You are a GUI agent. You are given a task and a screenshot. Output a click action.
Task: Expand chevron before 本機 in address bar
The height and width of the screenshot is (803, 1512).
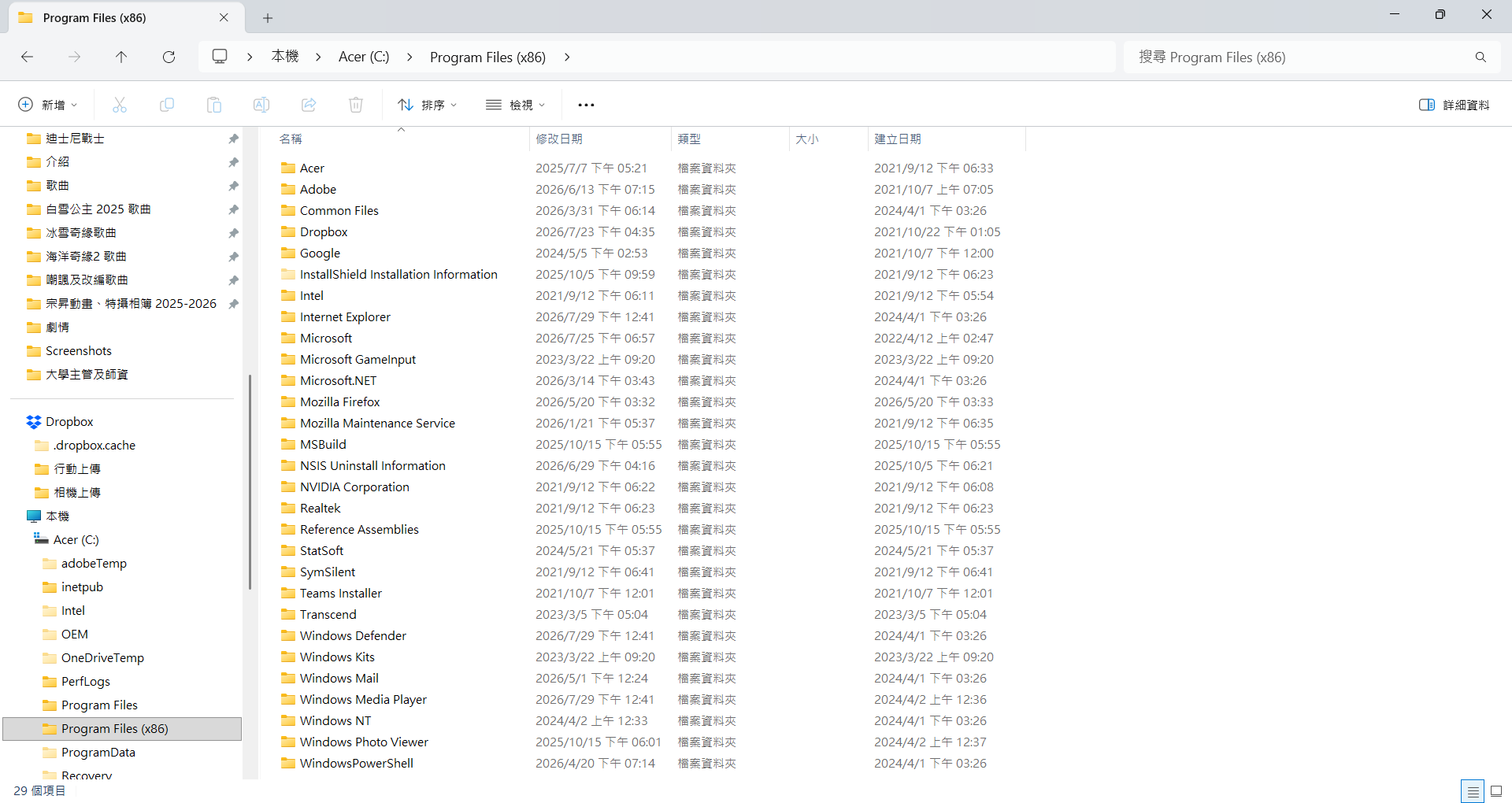[250, 57]
